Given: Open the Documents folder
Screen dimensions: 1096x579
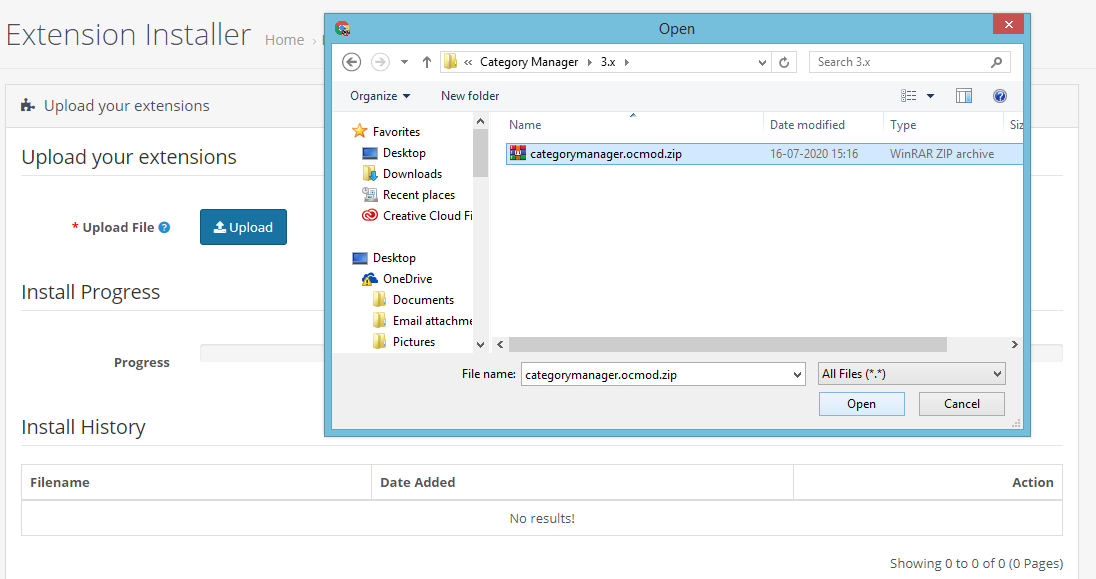Looking at the screenshot, I should pos(423,299).
